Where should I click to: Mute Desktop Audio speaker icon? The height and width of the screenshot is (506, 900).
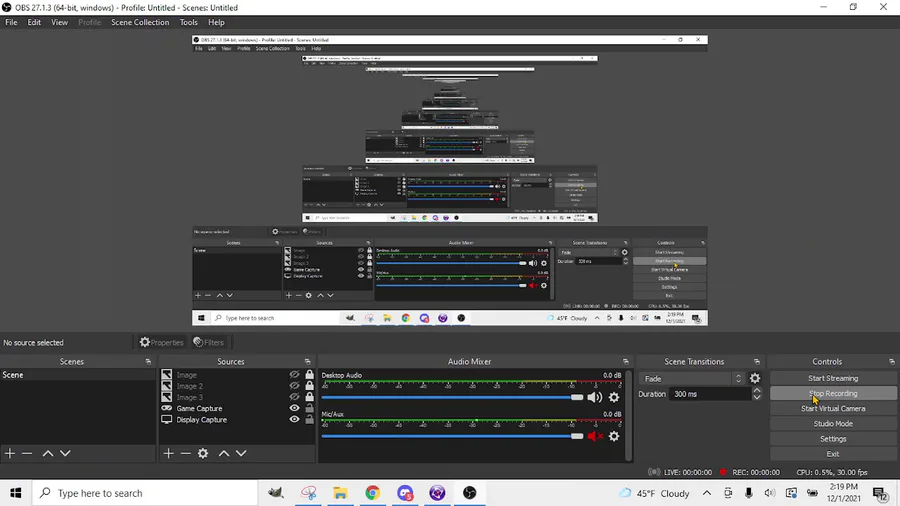pos(595,397)
